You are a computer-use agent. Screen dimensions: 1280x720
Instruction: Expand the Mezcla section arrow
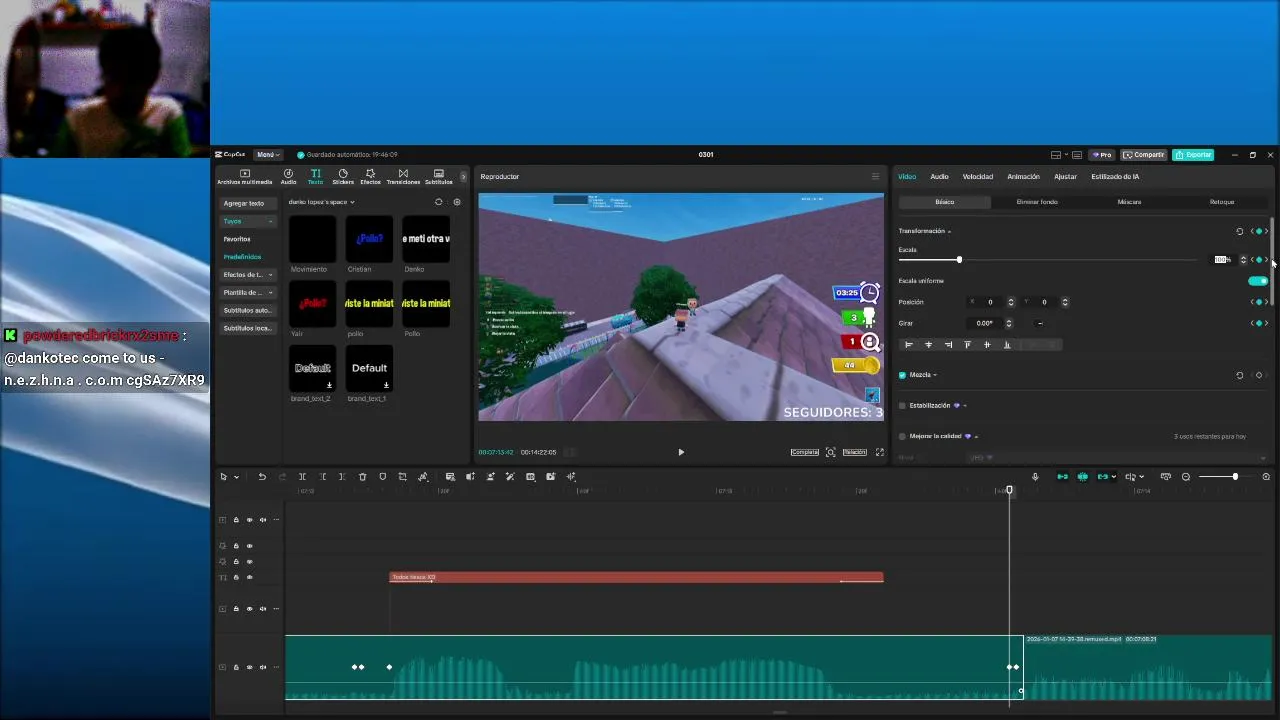[x=935, y=375]
